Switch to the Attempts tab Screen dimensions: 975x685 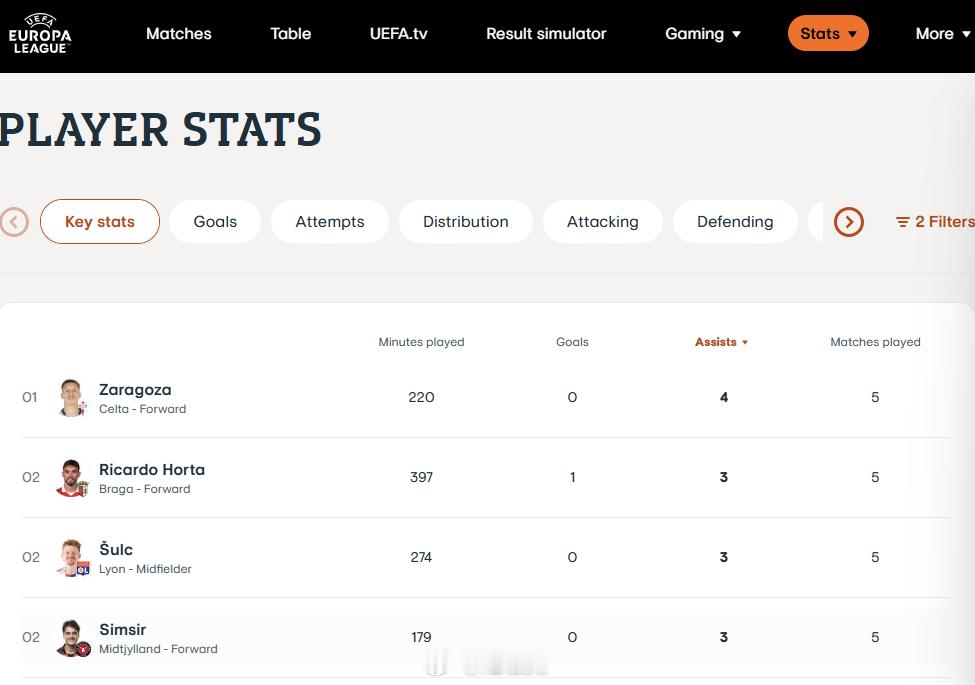coord(330,221)
